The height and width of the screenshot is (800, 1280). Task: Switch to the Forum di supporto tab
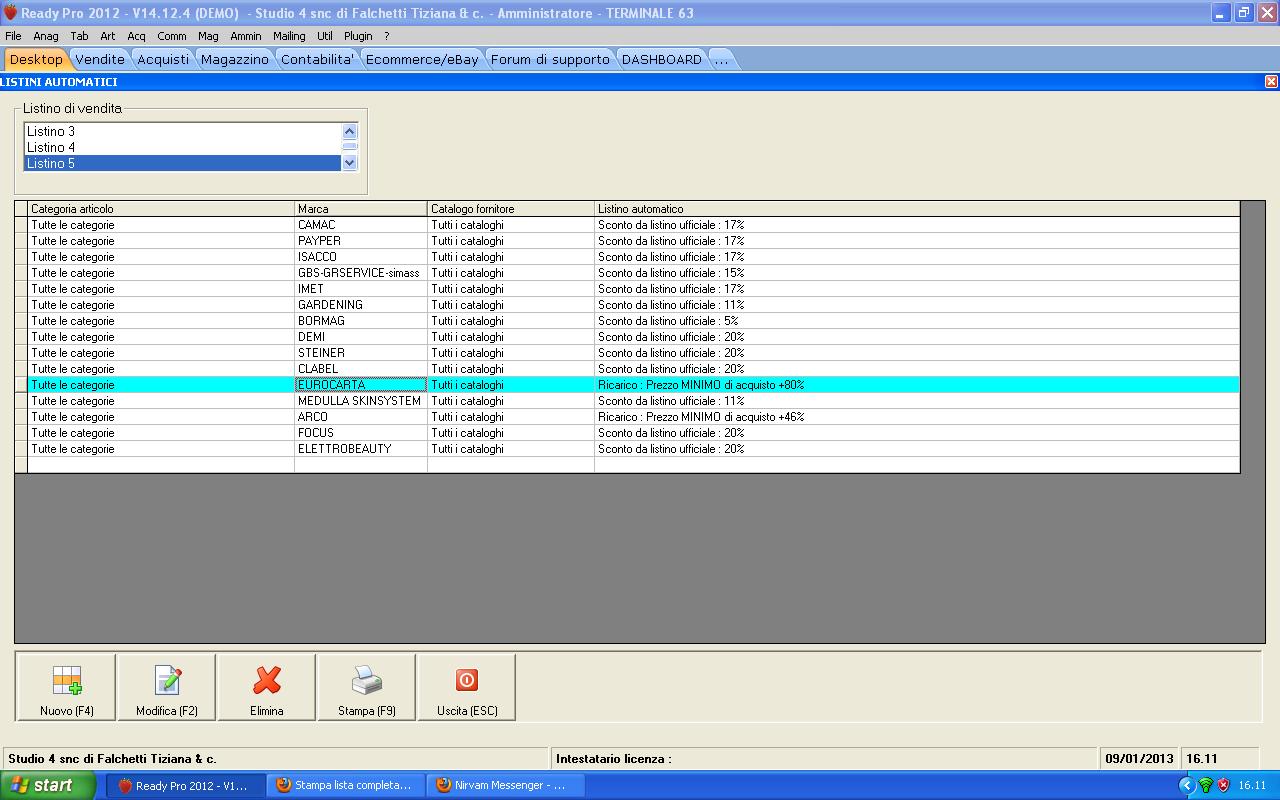pyautogui.click(x=550, y=59)
